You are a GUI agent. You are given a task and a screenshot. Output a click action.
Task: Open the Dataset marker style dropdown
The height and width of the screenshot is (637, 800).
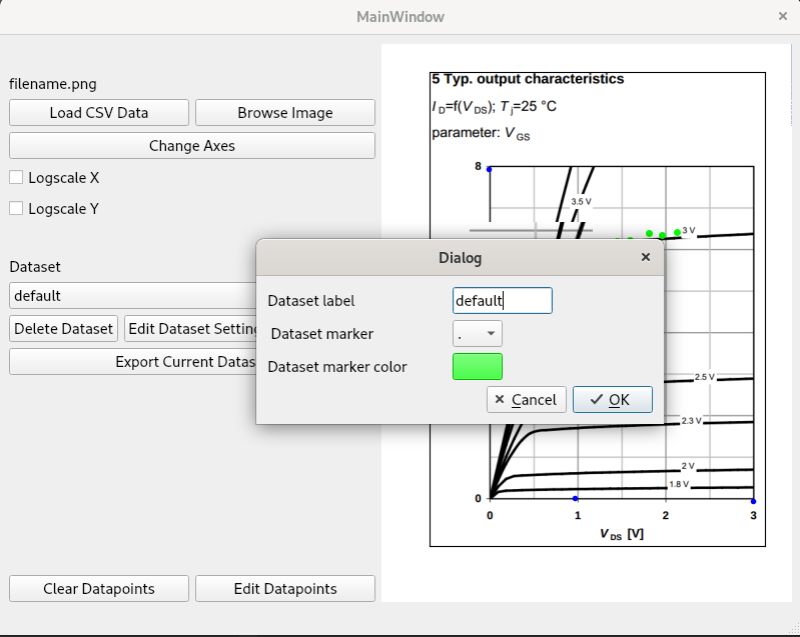(x=477, y=333)
